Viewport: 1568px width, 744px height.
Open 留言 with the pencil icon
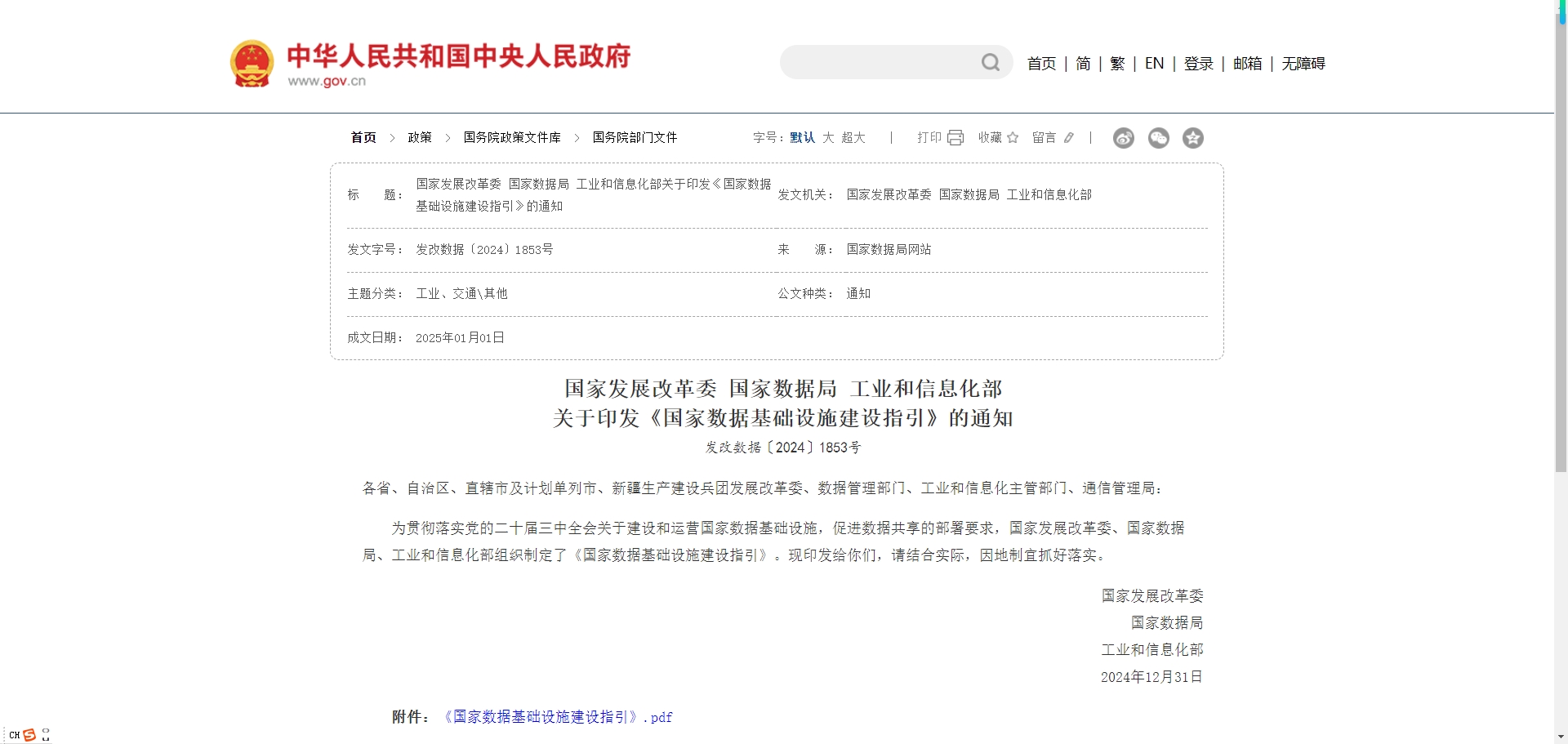click(1070, 137)
